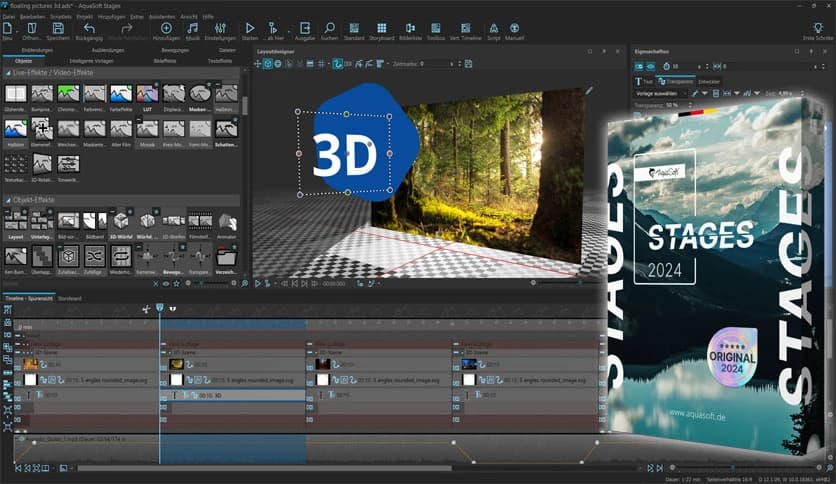The height and width of the screenshot is (484, 836).
Task: Click the scissors cut tool on timeline
Action: pos(146,309)
